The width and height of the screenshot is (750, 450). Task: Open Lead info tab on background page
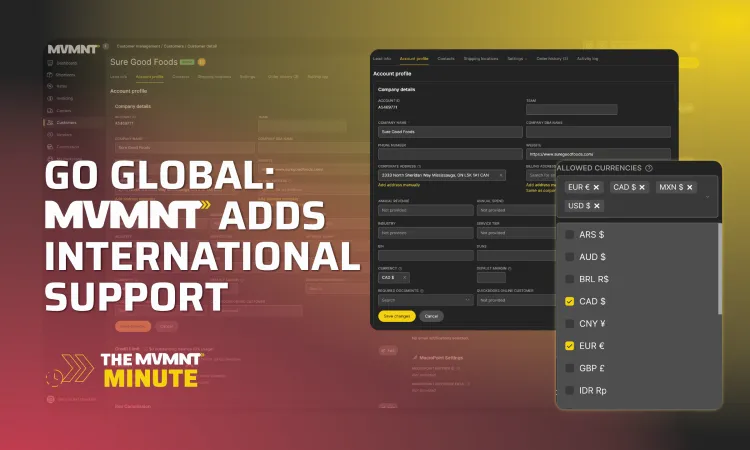[119, 77]
